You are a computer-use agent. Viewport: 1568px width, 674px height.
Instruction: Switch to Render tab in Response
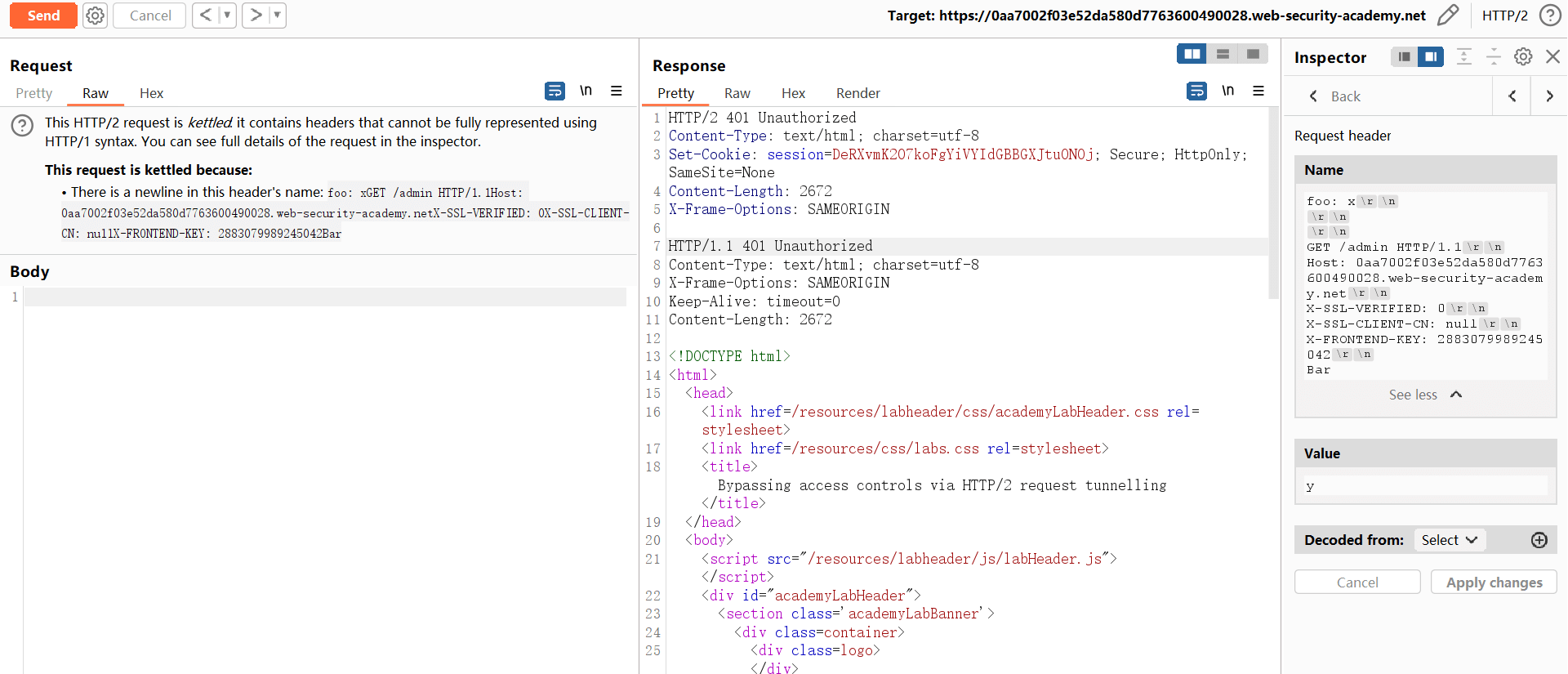pos(857,93)
